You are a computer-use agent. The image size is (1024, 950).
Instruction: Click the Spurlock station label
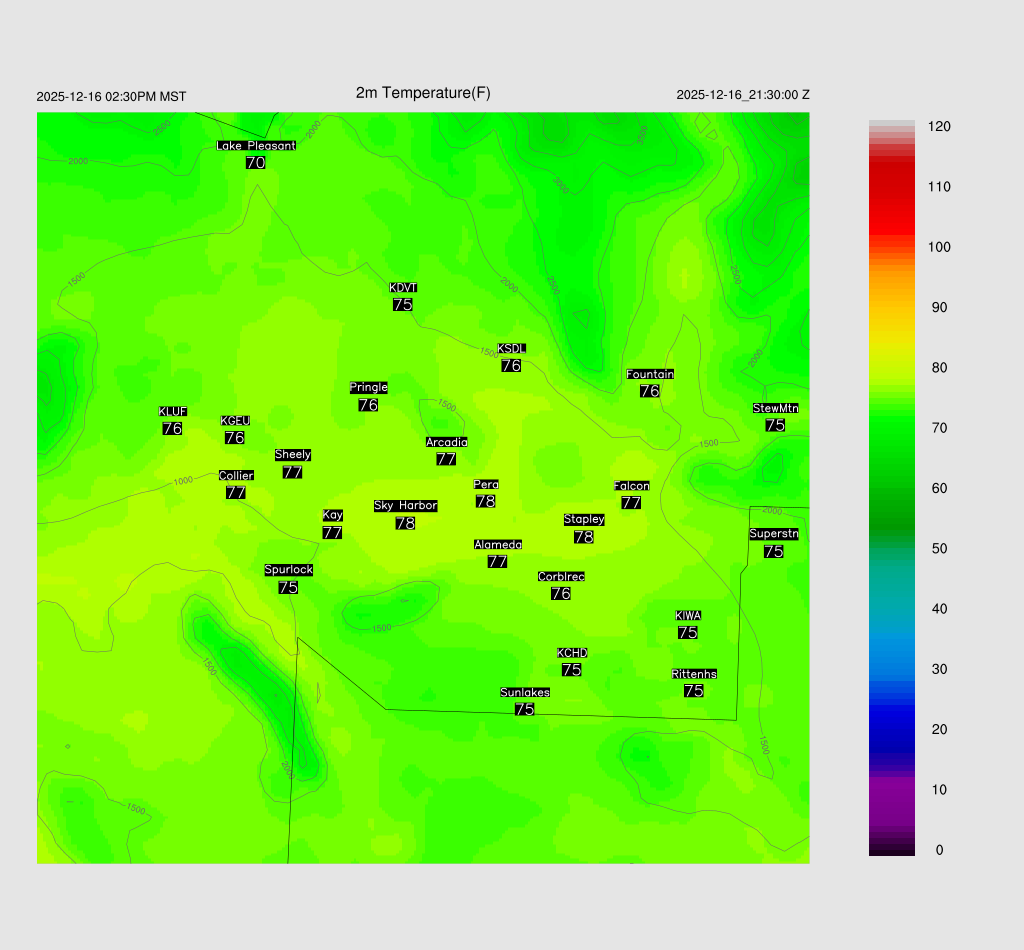[x=288, y=570]
